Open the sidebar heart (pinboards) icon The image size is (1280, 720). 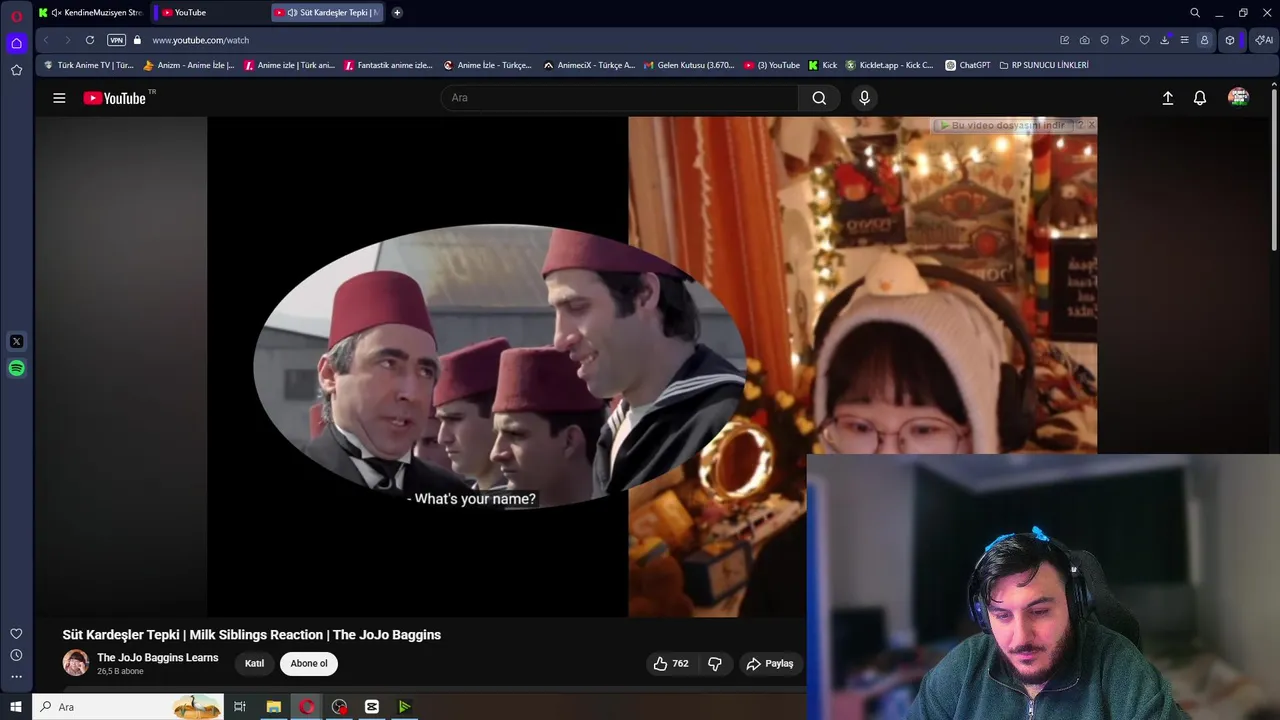16,634
